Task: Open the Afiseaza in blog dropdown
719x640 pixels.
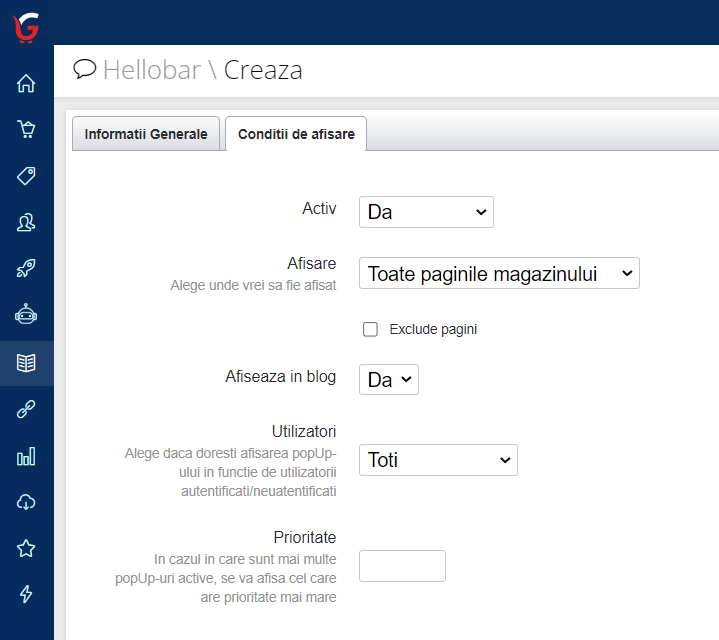Action: (388, 380)
